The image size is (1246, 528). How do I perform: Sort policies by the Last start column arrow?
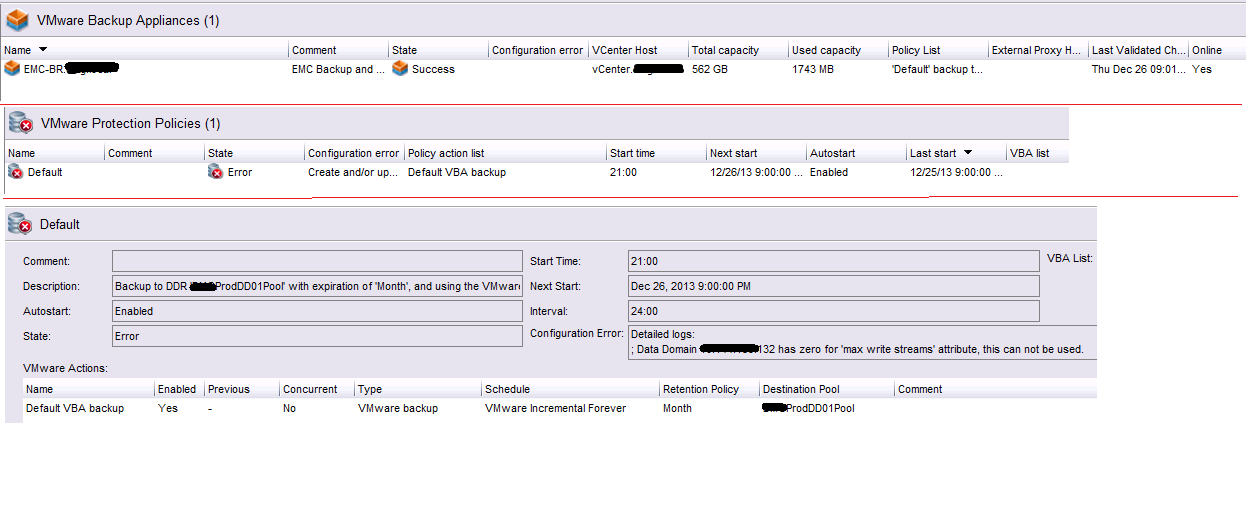click(967, 153)
